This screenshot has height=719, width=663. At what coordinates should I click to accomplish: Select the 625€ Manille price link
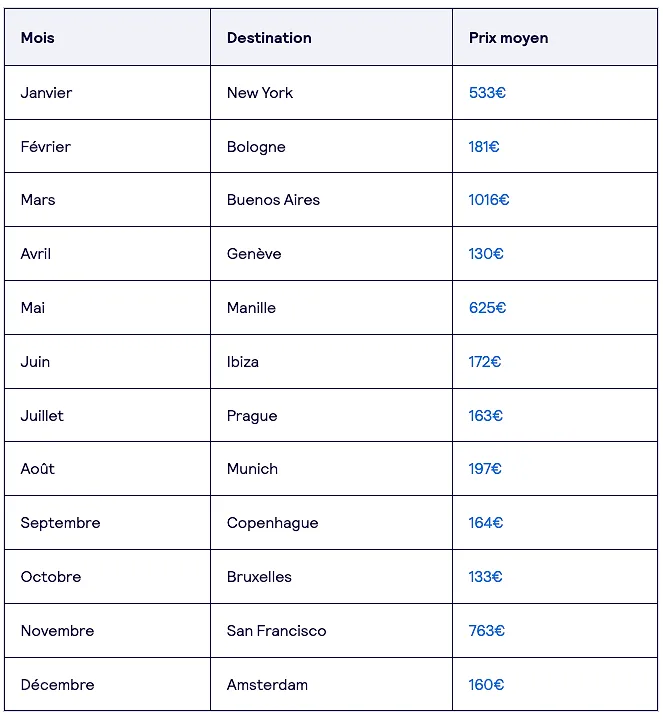(x=487, y=308)
